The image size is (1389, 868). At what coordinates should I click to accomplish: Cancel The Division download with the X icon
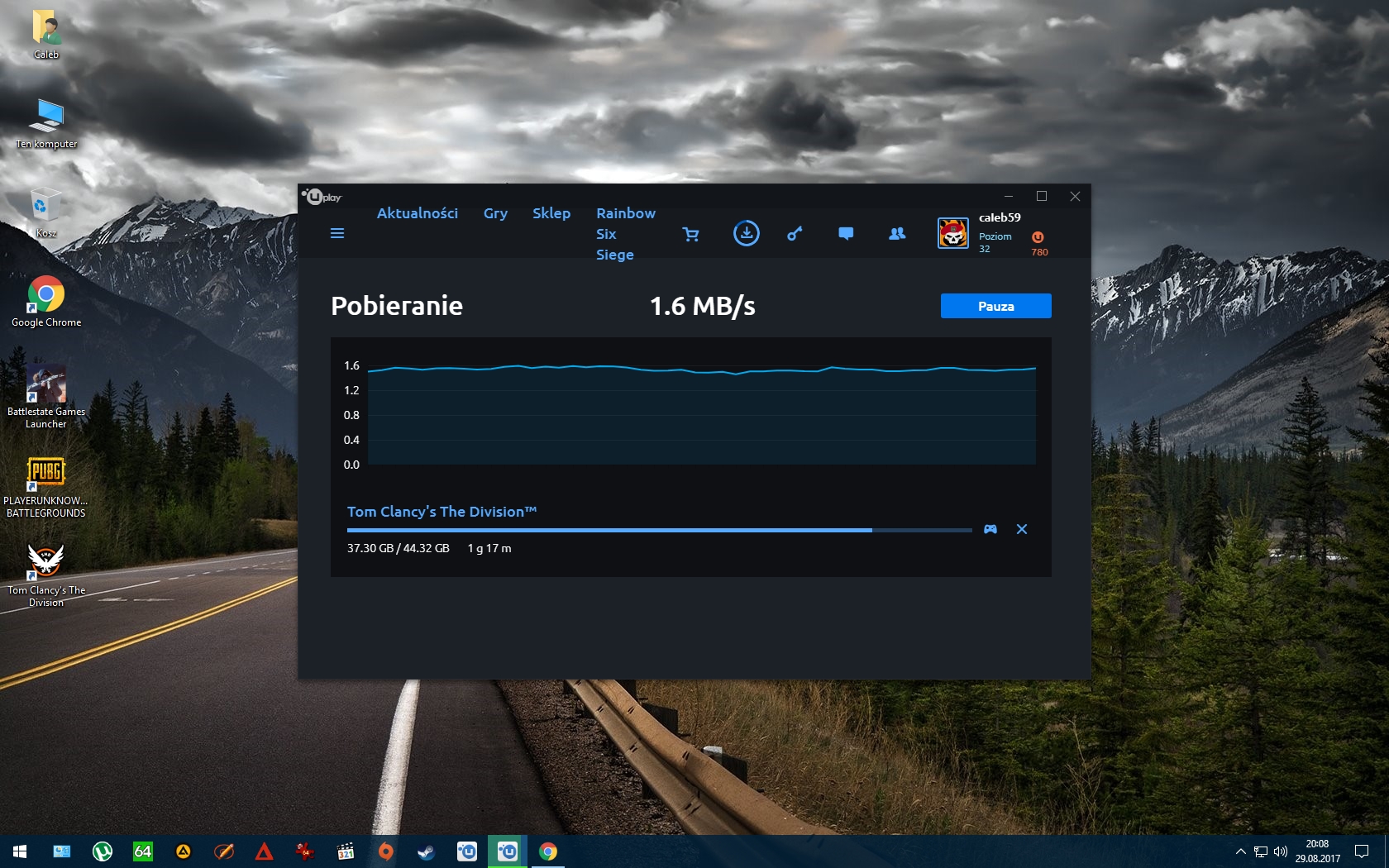pyautogui.click(x=1022, y=529)
